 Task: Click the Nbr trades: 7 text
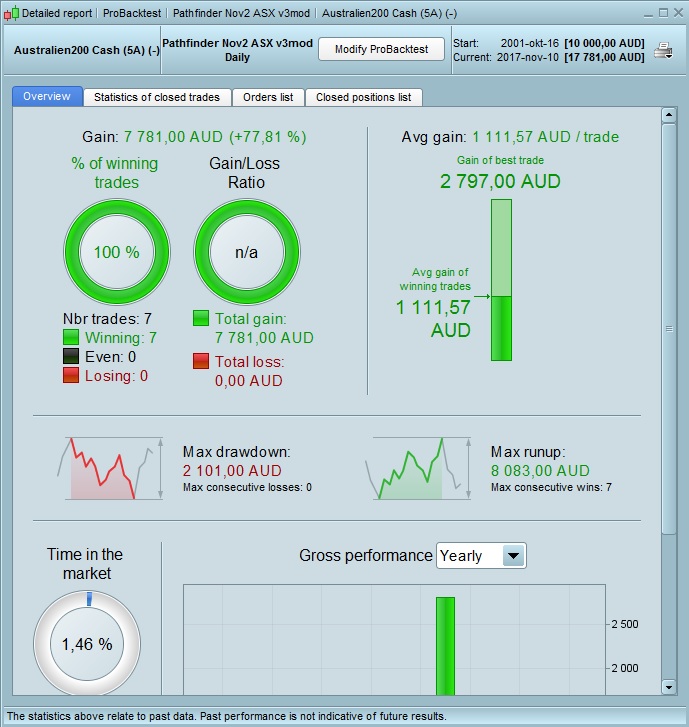click(x=107, y=319)
